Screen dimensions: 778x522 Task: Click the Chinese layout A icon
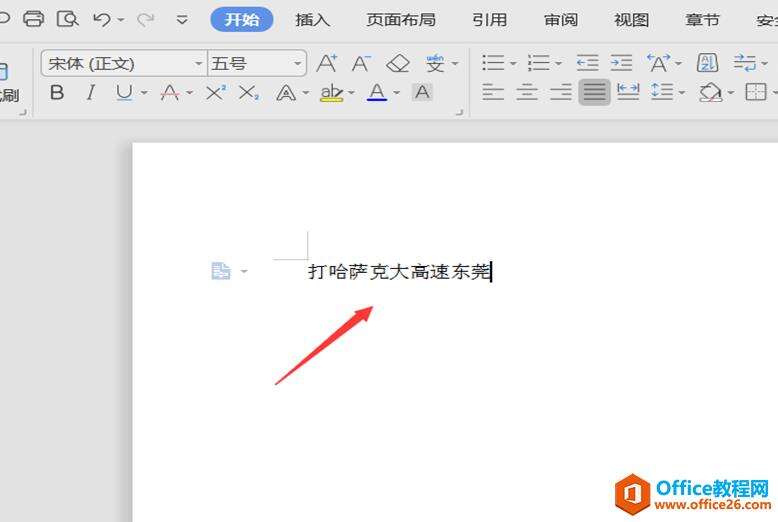coord(659,63)
